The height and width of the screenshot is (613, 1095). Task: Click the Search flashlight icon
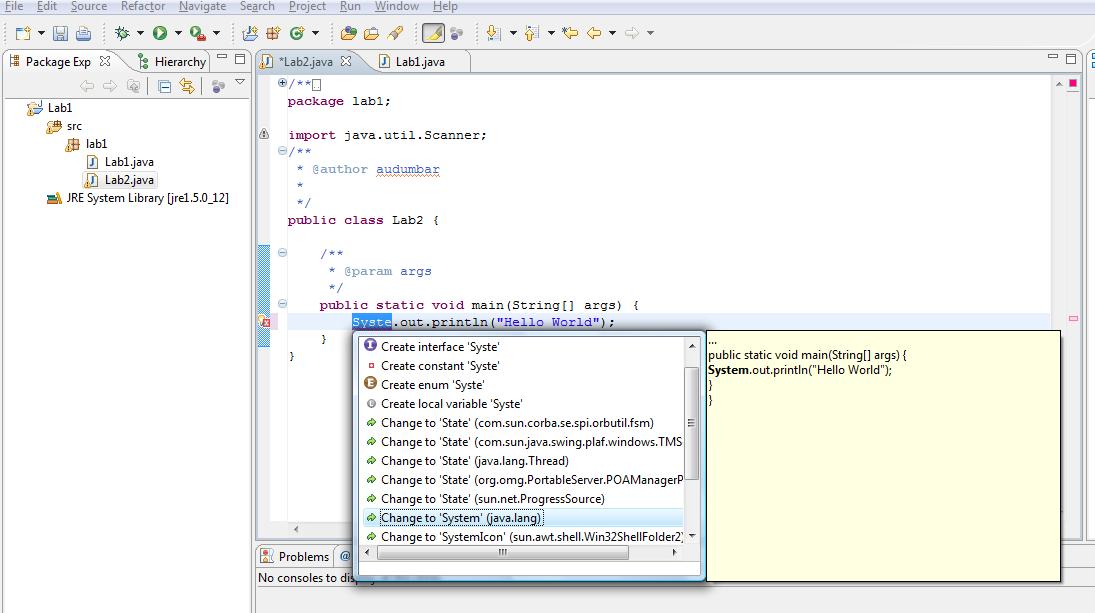(396, 33)
